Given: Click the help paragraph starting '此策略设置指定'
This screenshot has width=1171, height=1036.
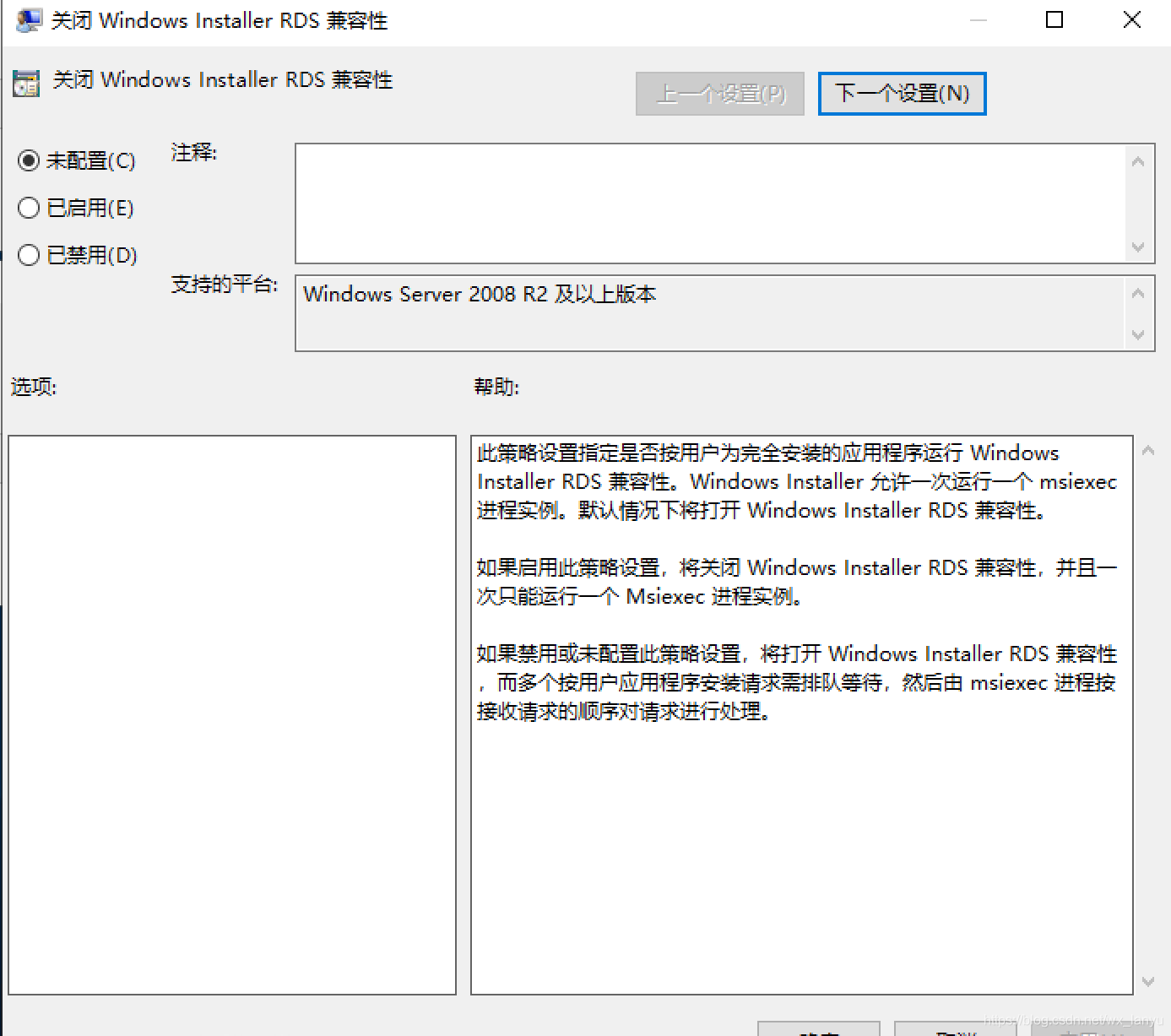Looking at the screenshot, I should (x=797, y=481).
